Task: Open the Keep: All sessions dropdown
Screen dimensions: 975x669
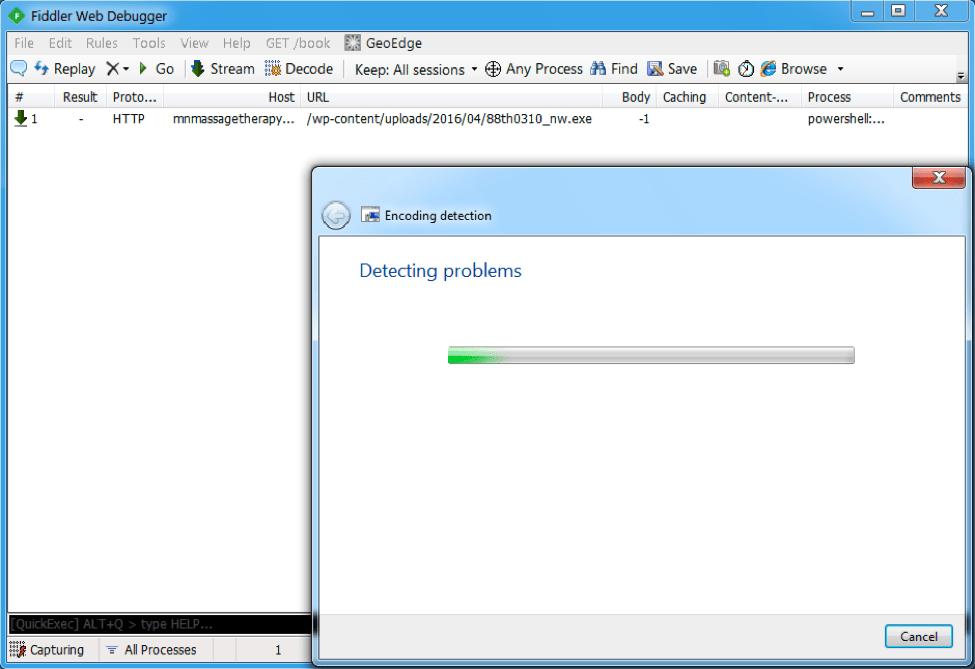Action: [x=415, y=70]
